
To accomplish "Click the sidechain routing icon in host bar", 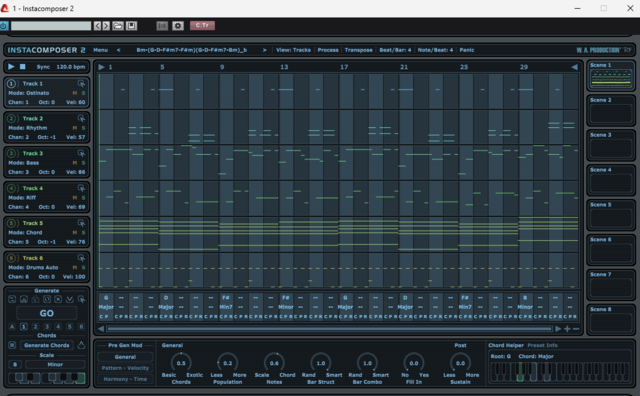I will (162, 26).
